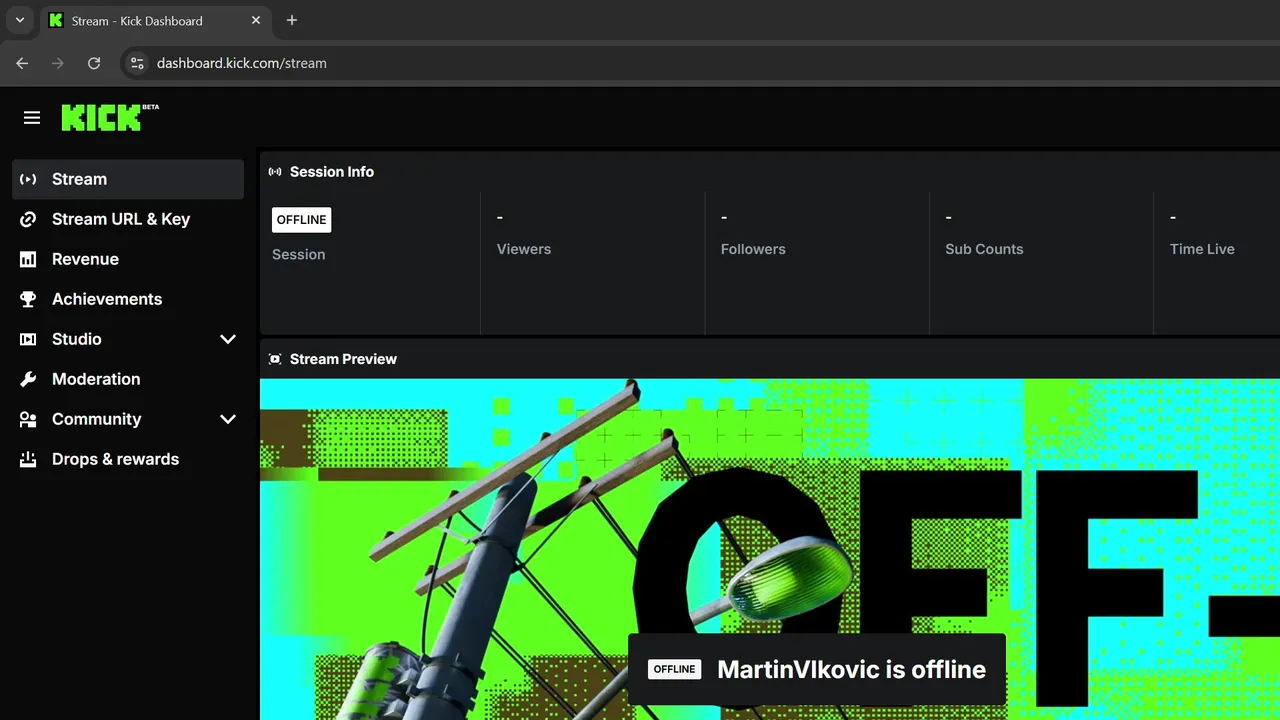Click the Stream broadcast icon in sidebar
The image size is (1280, 720).
[x=28, y=179]
